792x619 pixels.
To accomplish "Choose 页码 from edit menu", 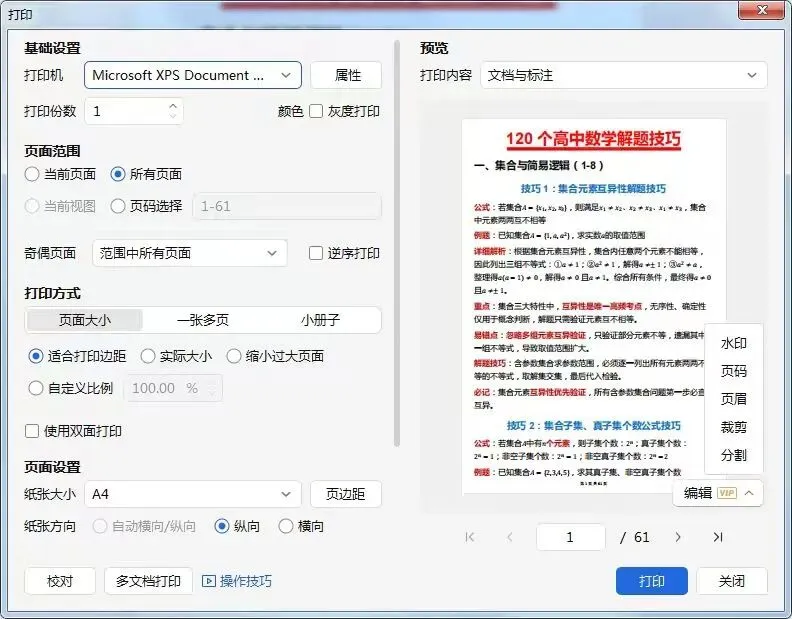I will point(733,371).
